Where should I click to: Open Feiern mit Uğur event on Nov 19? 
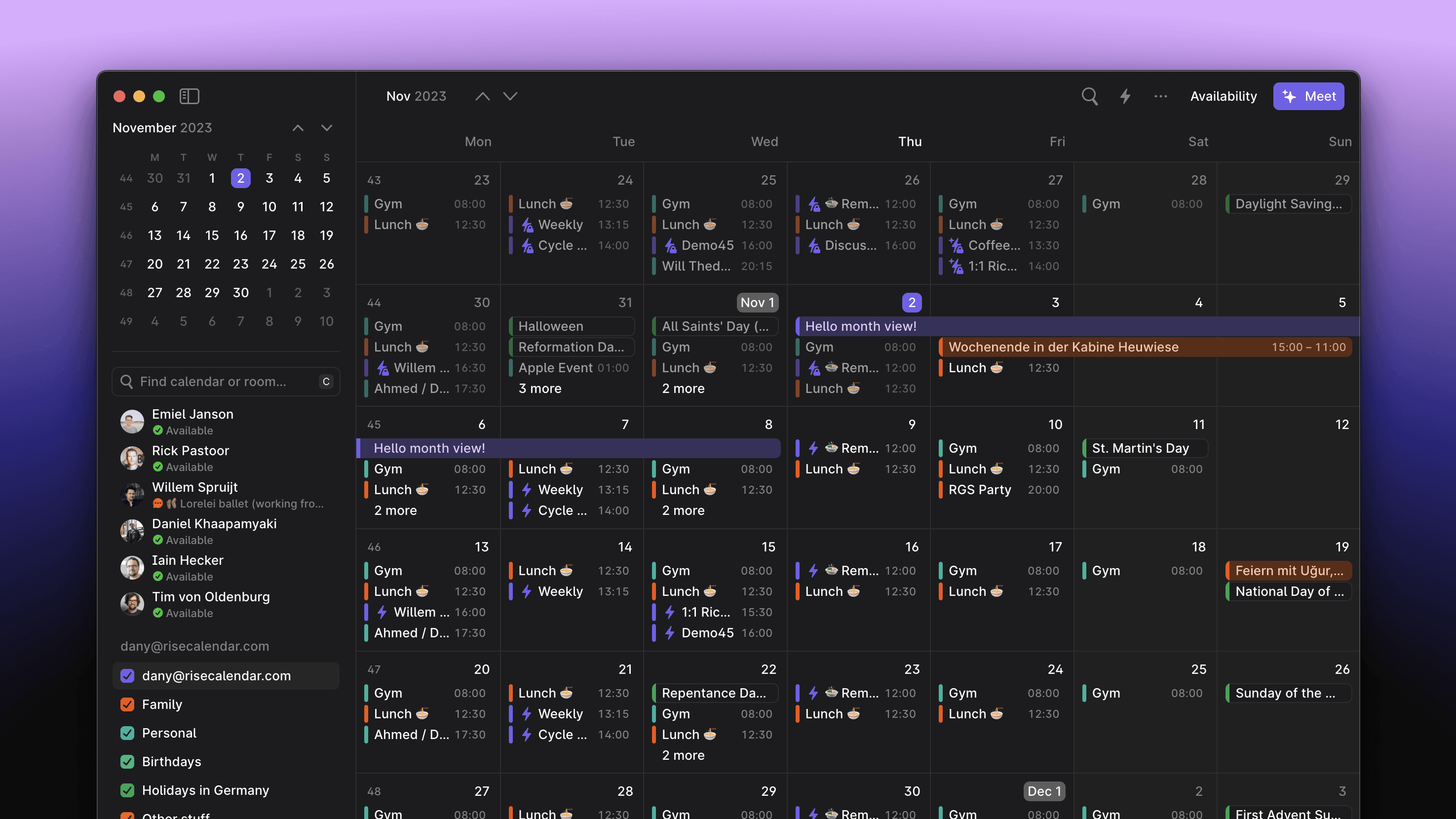[x=1289, y=571]
